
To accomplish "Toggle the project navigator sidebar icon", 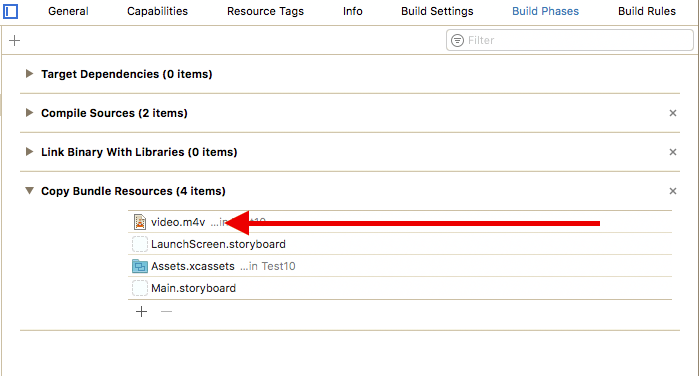I will click(x=10, y=11).
